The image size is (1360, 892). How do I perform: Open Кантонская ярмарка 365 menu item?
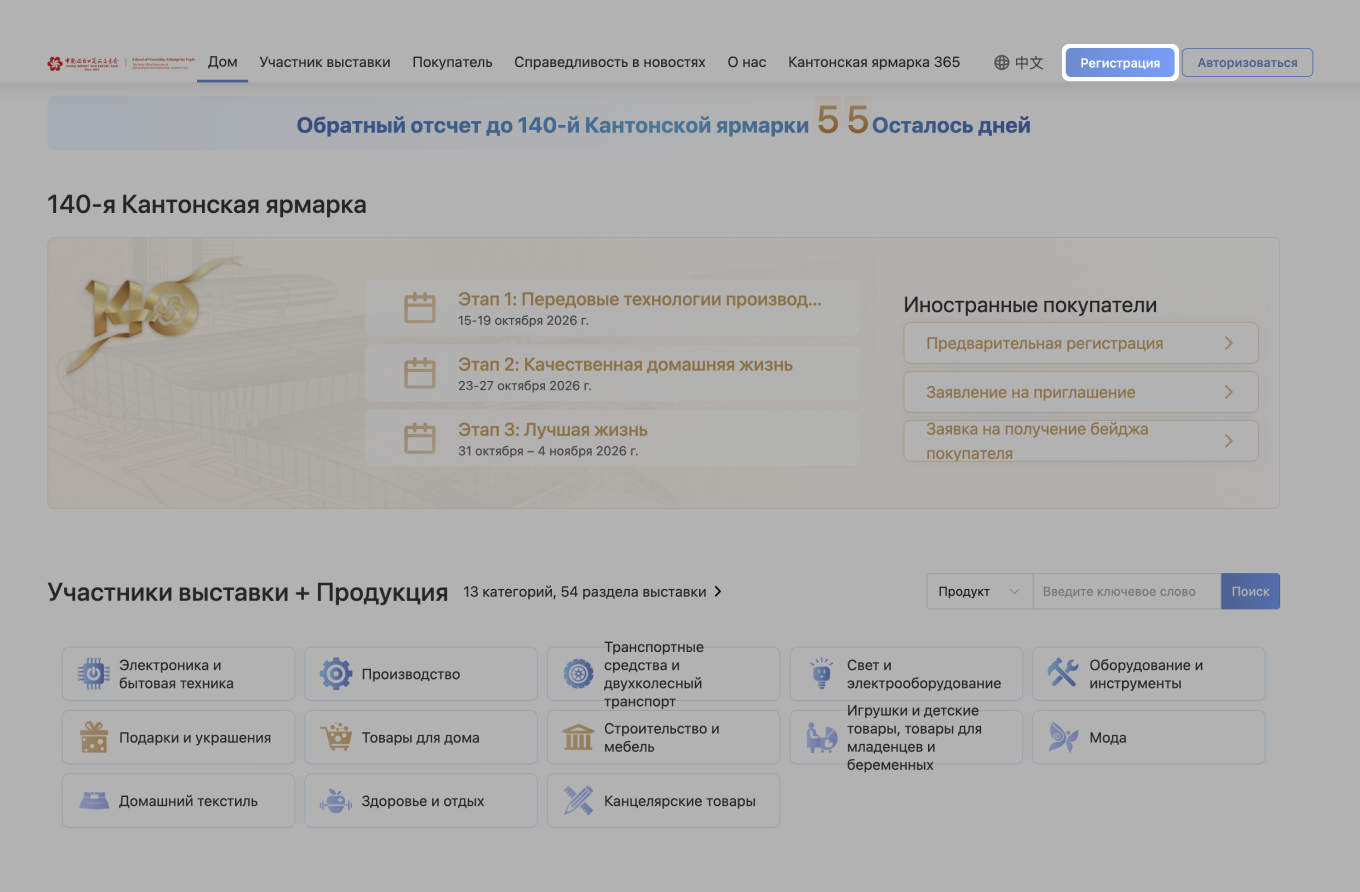874,62
